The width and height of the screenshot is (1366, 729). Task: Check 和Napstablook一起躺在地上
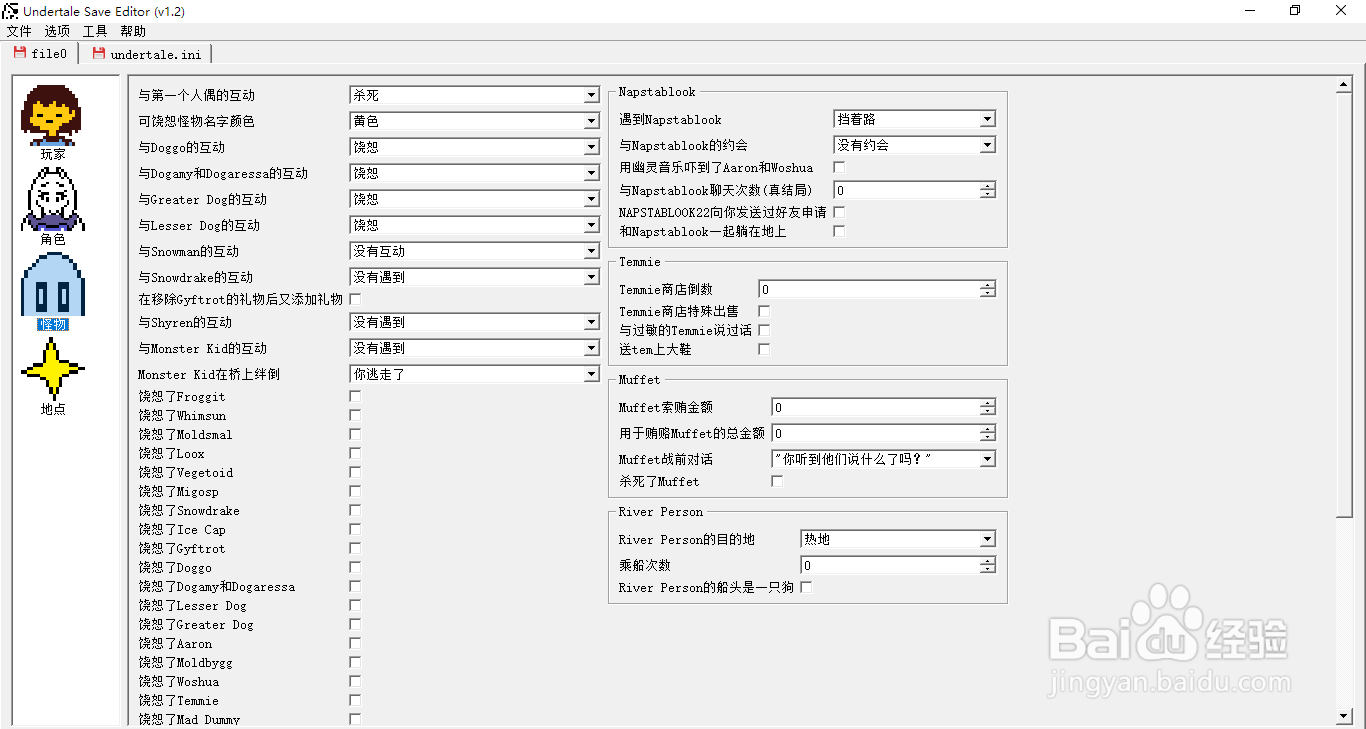837,231
